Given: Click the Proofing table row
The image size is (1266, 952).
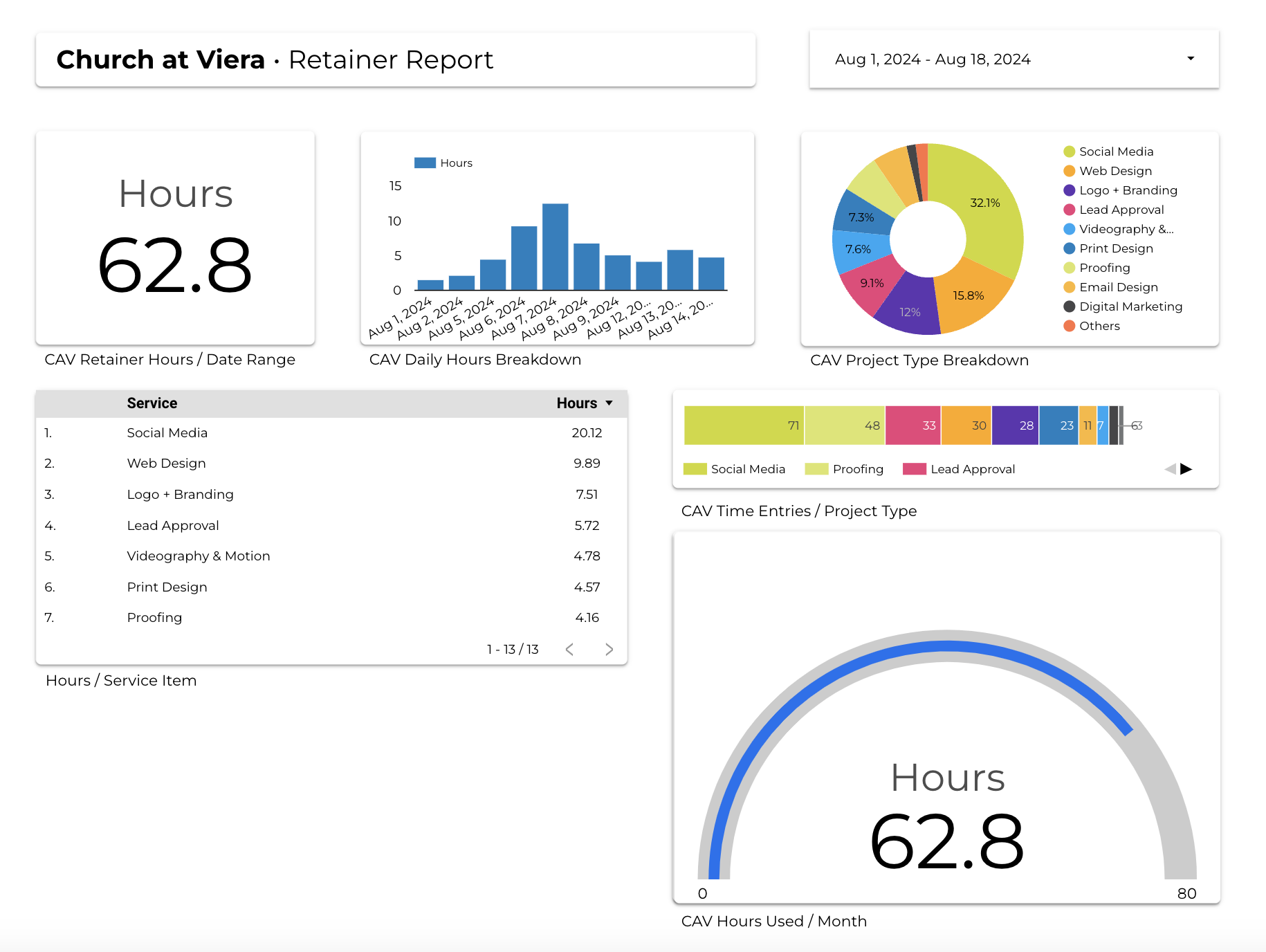Looking at the screenshot, I should (331, 618).
